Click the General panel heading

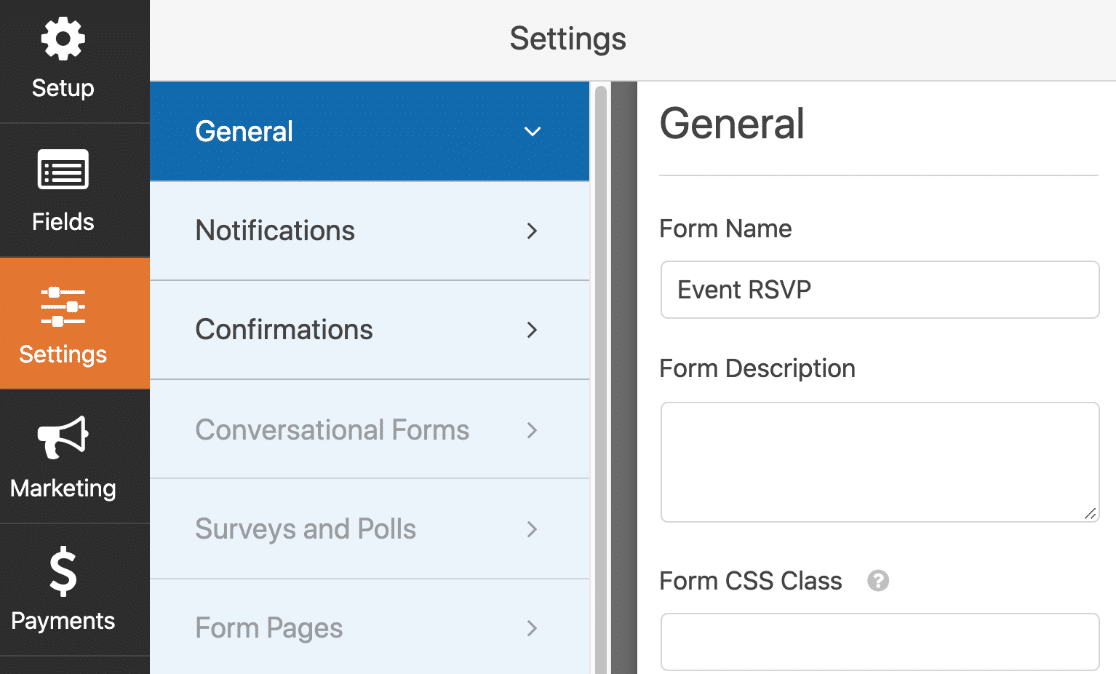(x=732, y=124)
